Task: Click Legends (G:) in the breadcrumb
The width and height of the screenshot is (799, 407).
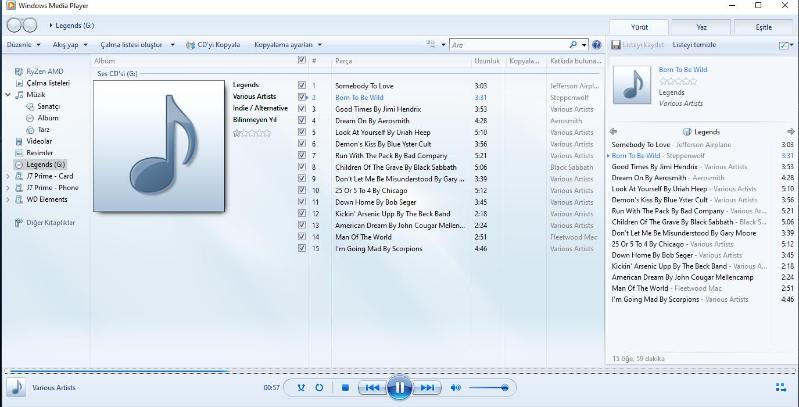Action: coord(75,25)
